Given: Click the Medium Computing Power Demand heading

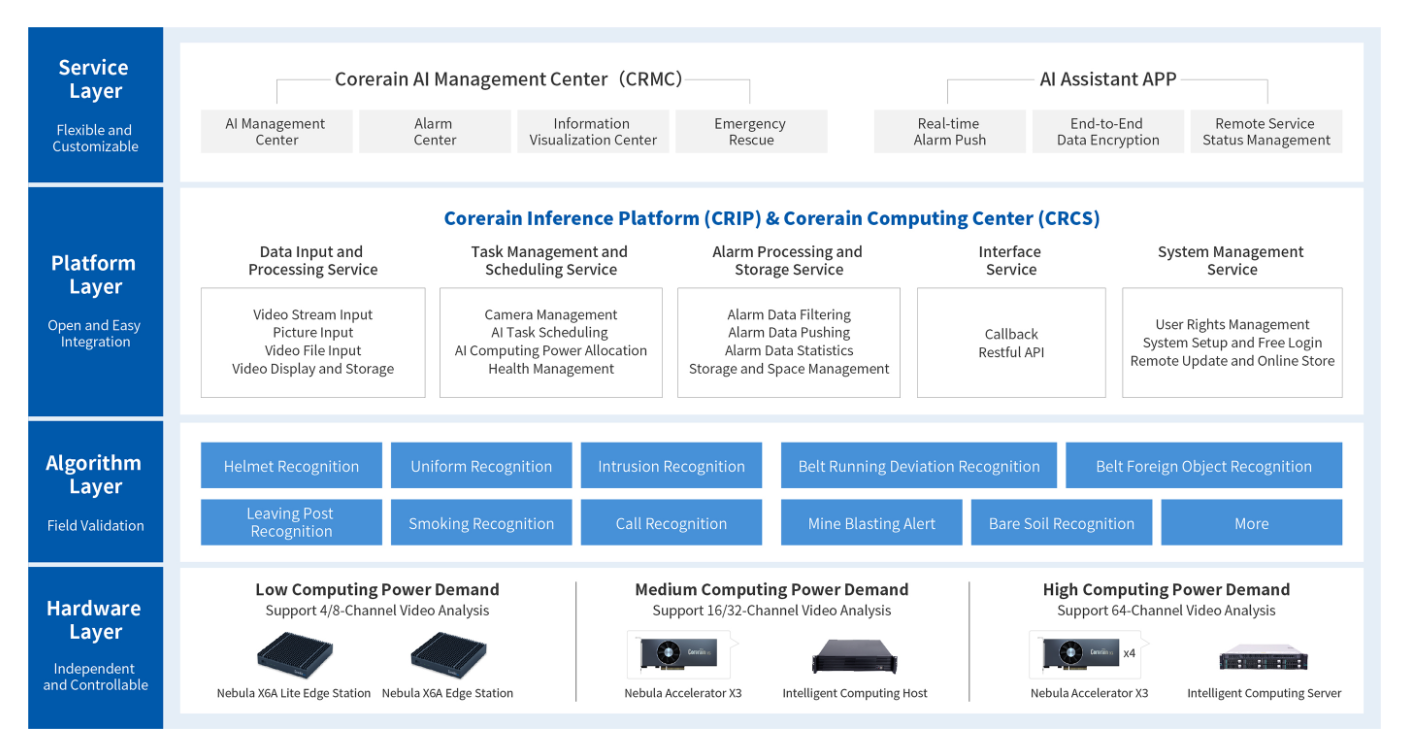Looking at the screenshot, I should pyautogui.click(x=771, y=590).
